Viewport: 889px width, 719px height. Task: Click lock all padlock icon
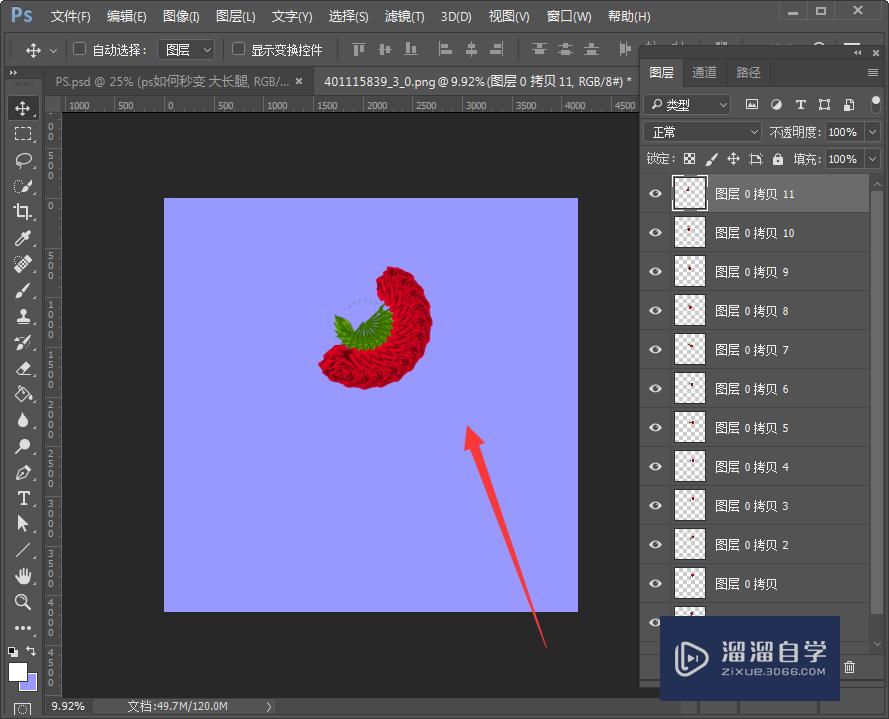(778, 159)
